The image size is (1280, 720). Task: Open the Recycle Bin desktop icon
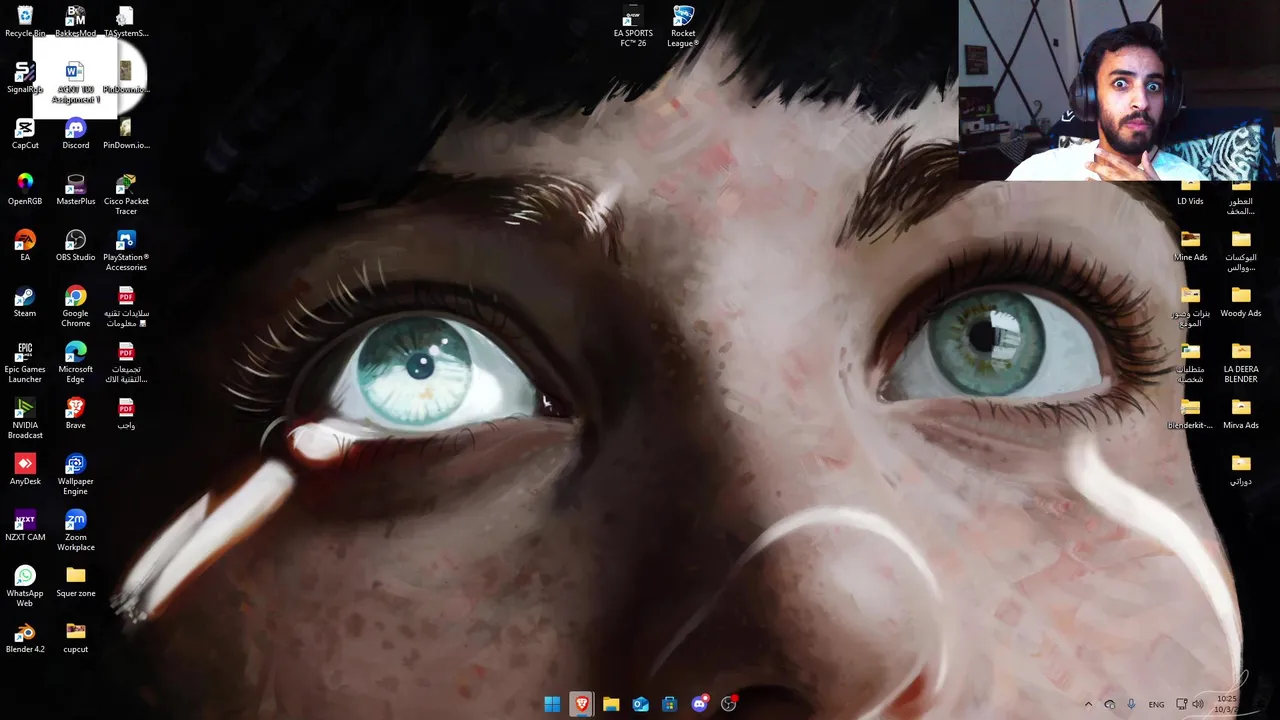(25, 21)
